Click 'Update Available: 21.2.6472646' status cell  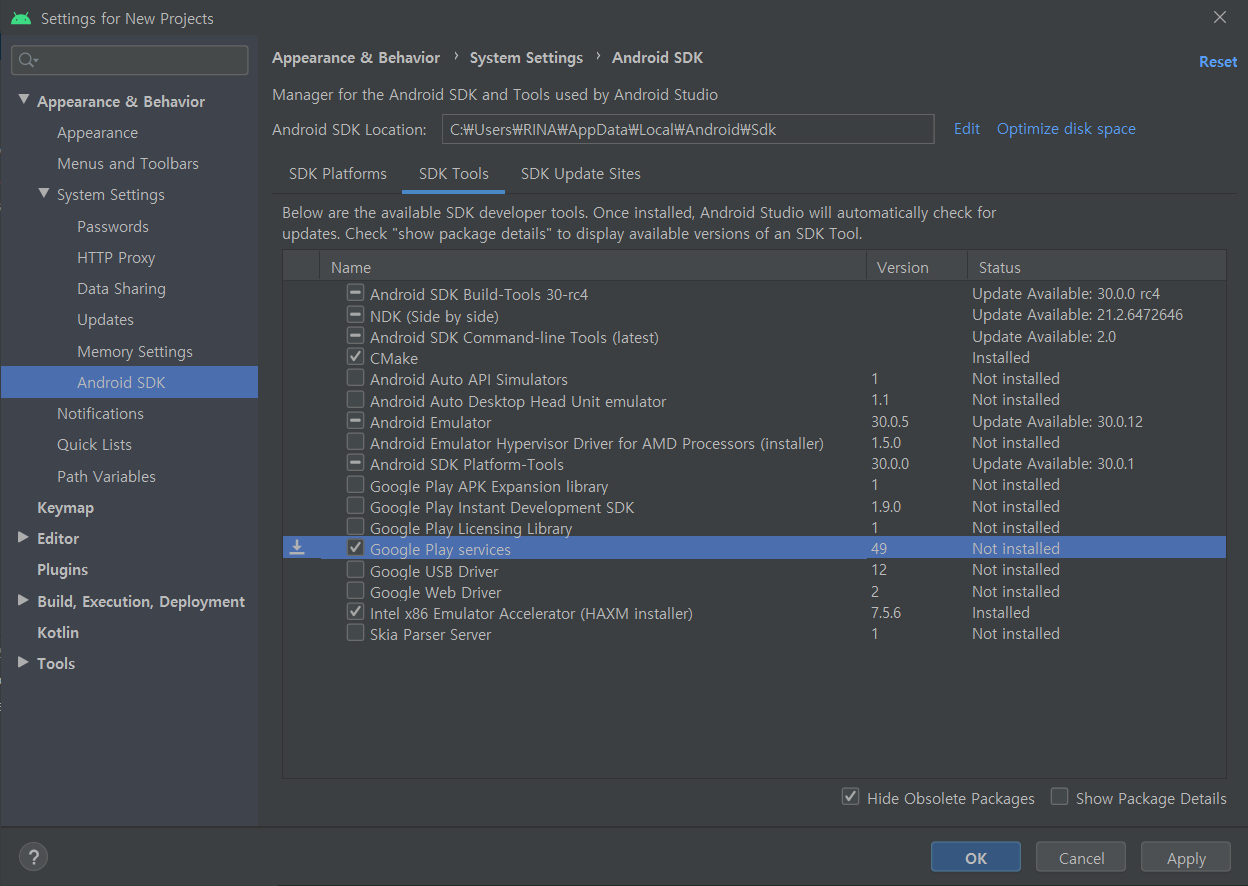[1077, 315]
